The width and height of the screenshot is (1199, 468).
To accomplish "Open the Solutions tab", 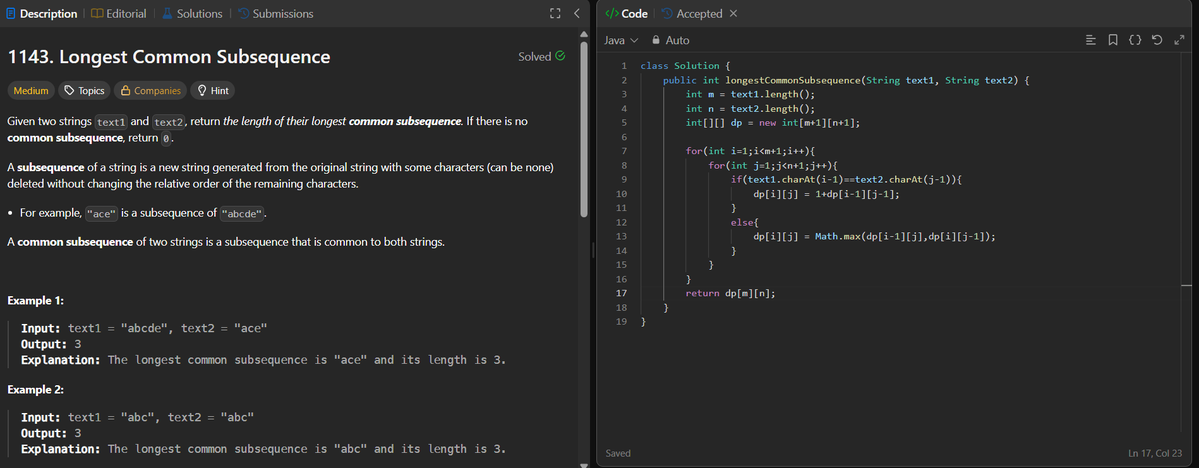I will pyautogui.click(x=192, y=14).
